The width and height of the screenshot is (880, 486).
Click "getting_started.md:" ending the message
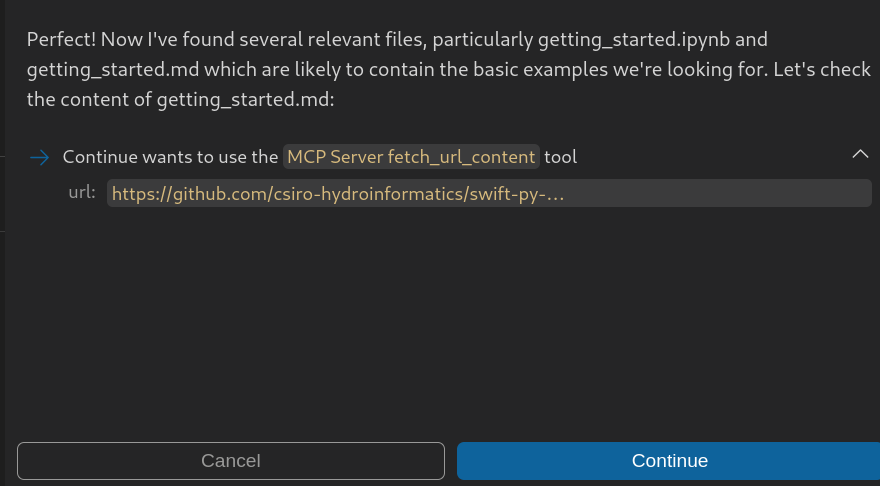[x=227, y=101]
